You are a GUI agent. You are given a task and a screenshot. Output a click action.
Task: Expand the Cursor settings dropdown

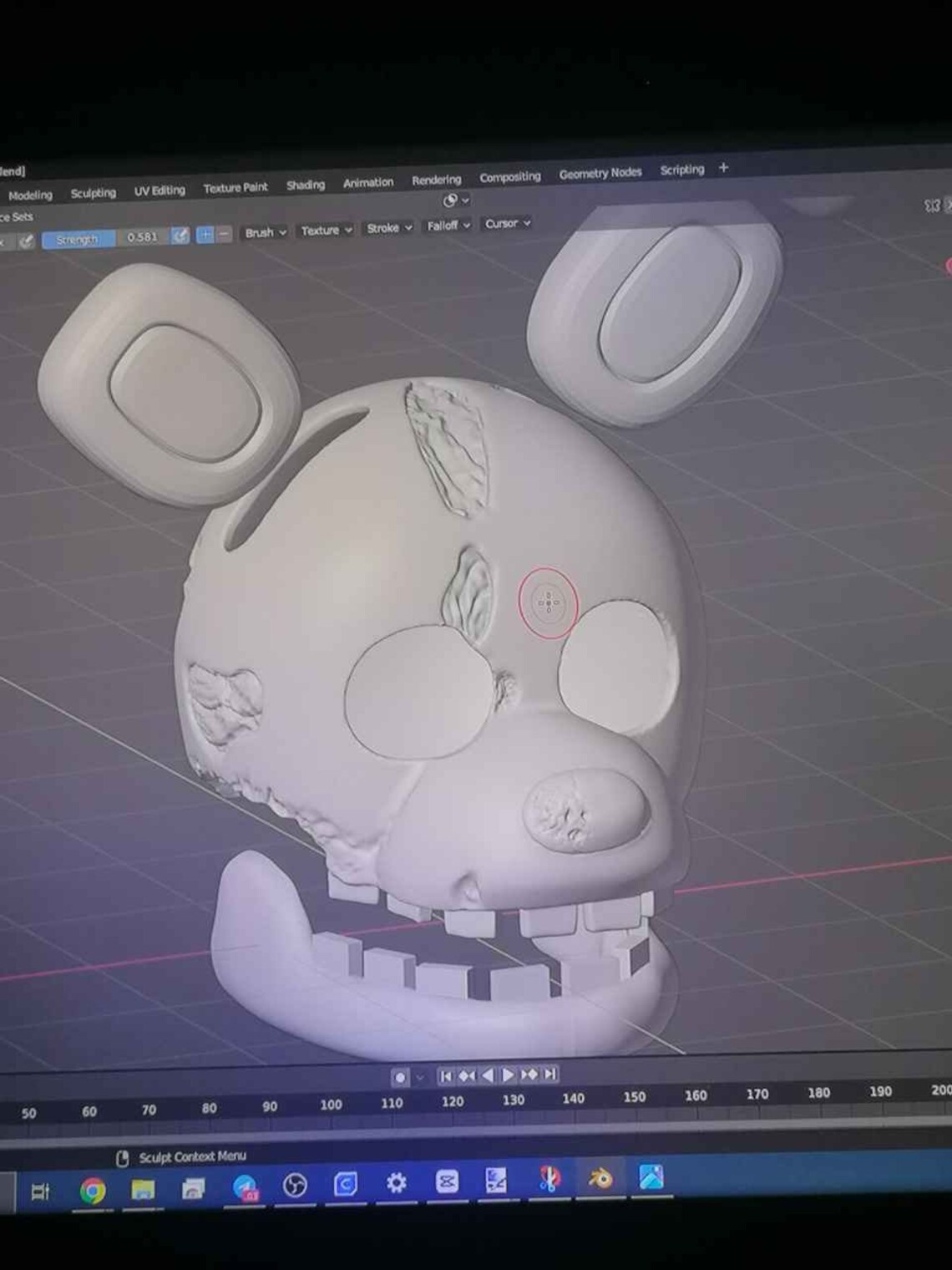coord(508,223)
